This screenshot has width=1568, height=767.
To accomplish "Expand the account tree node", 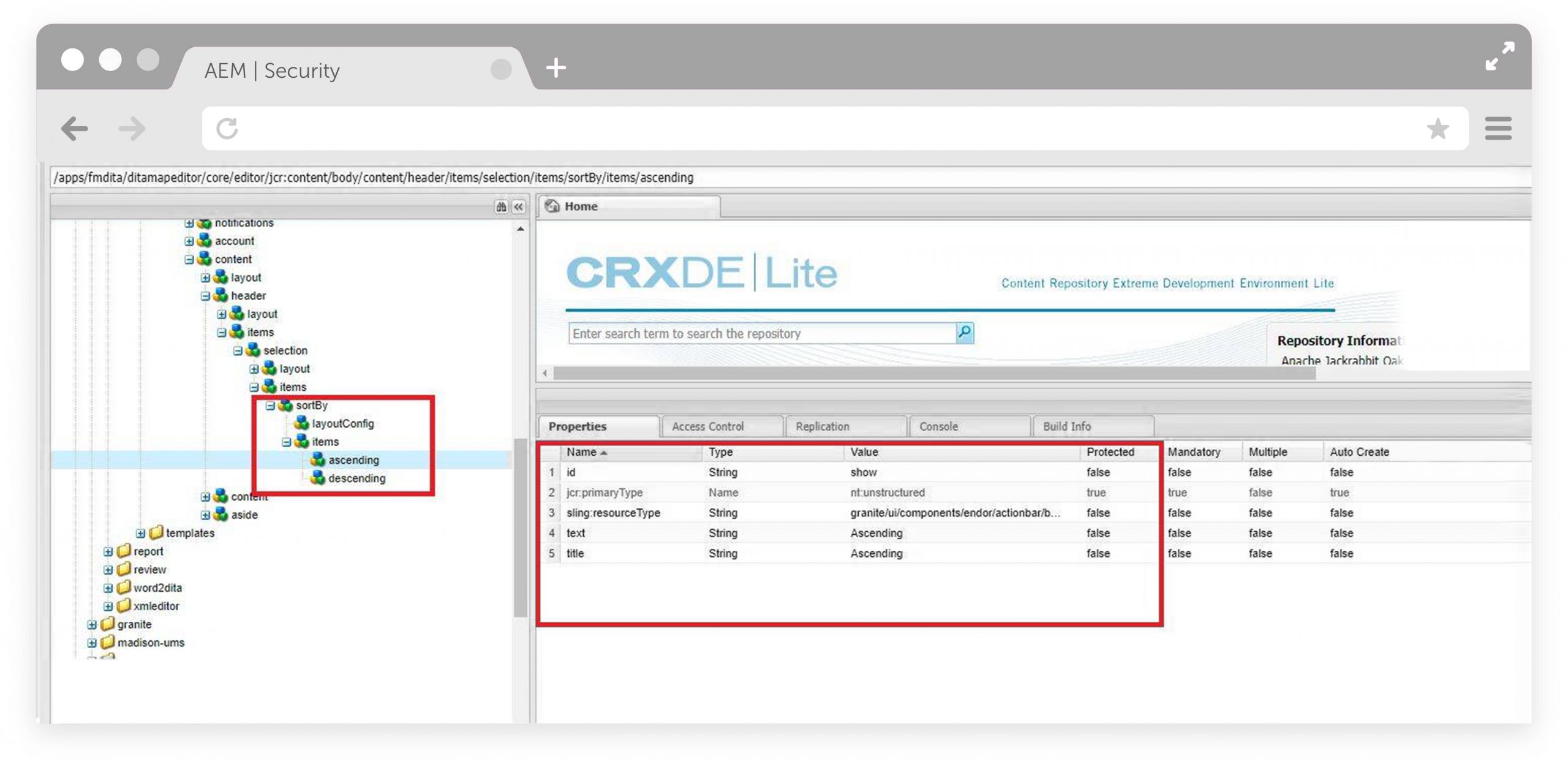I will (189, 241).
